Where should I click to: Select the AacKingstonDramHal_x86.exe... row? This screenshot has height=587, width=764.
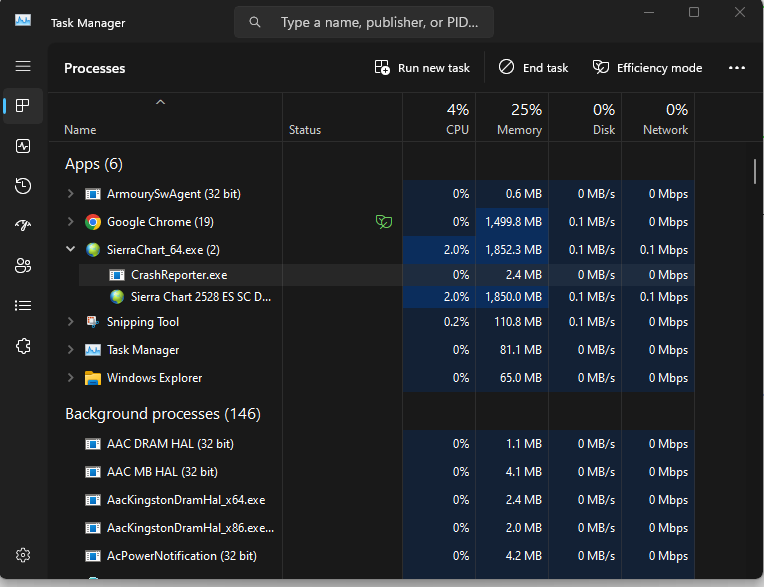[372, 528]
